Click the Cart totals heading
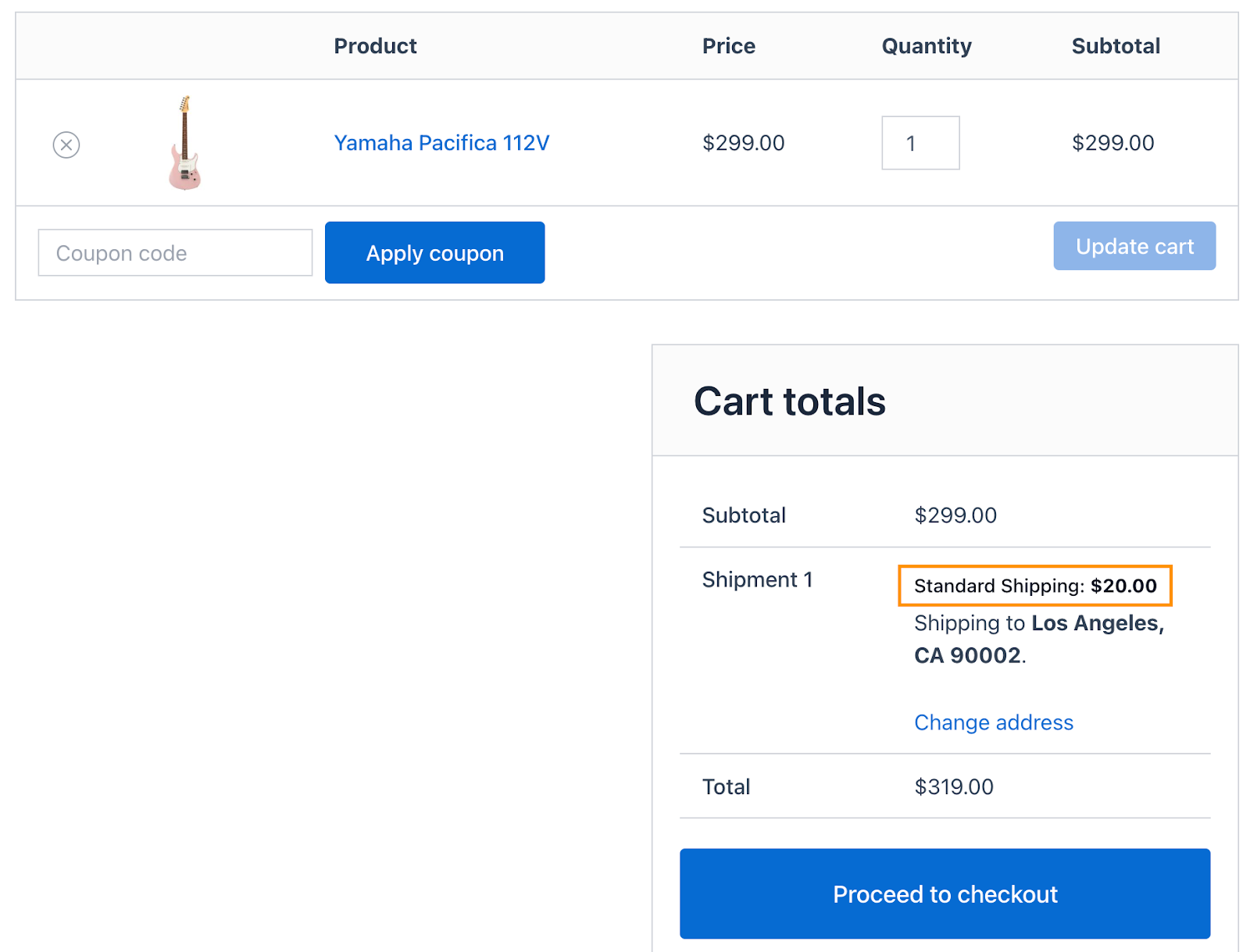Viewport: 1250px width, 952px height. [x=789, y=401]
